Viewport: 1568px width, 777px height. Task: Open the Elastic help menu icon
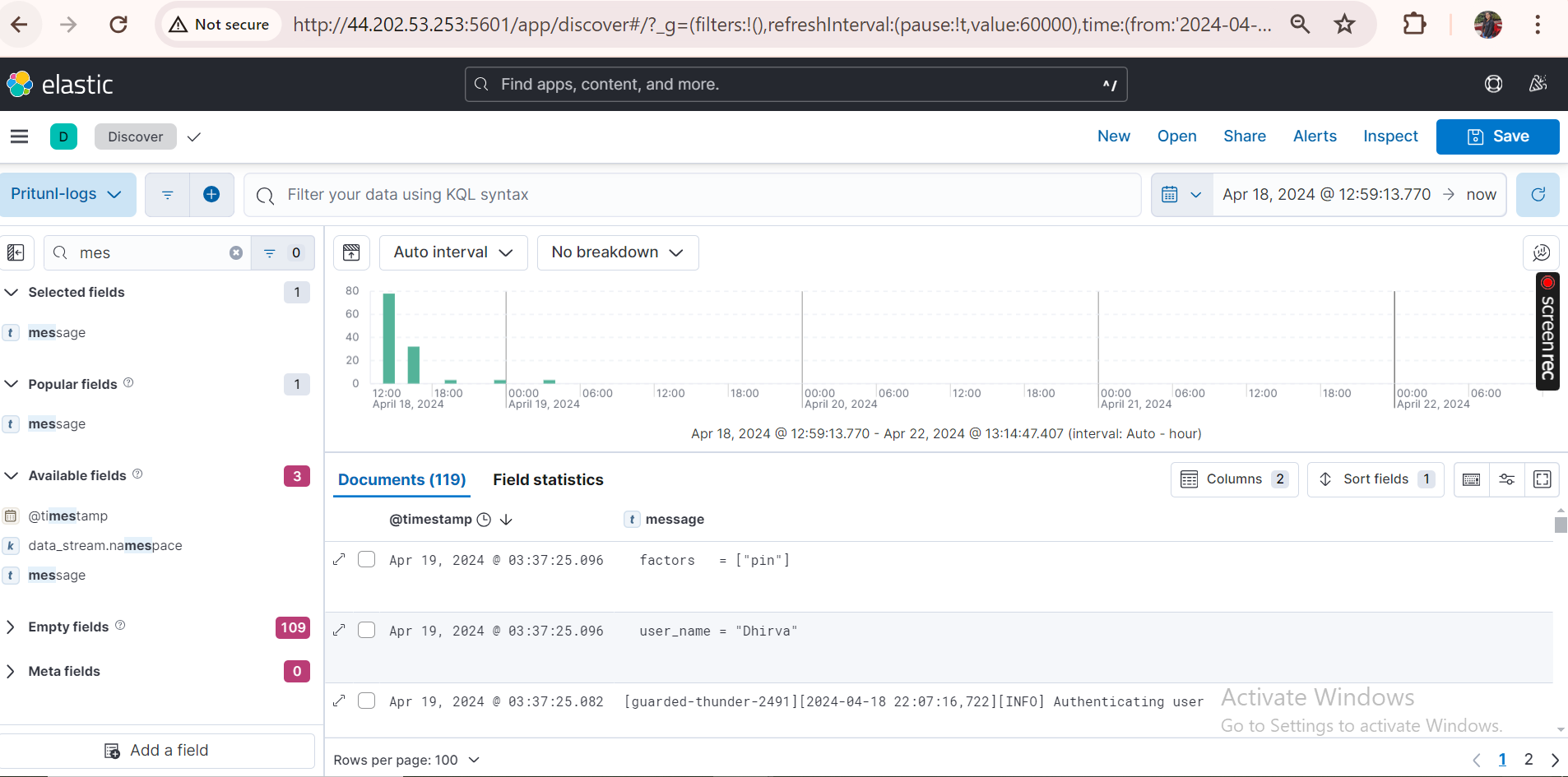point(1493,84)
